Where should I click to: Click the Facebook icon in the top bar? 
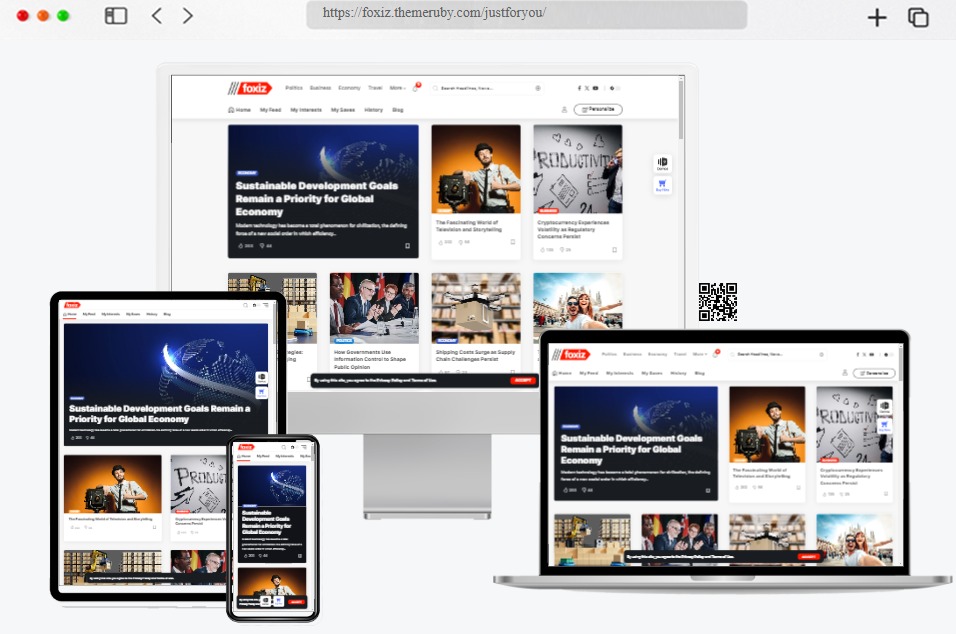(580, 88)
